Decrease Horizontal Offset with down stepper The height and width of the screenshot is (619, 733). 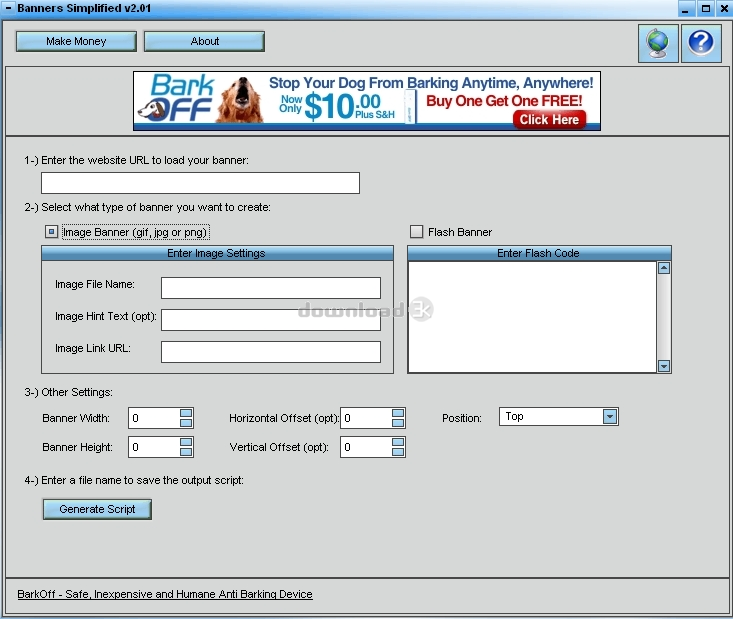(x=398, y=423)
